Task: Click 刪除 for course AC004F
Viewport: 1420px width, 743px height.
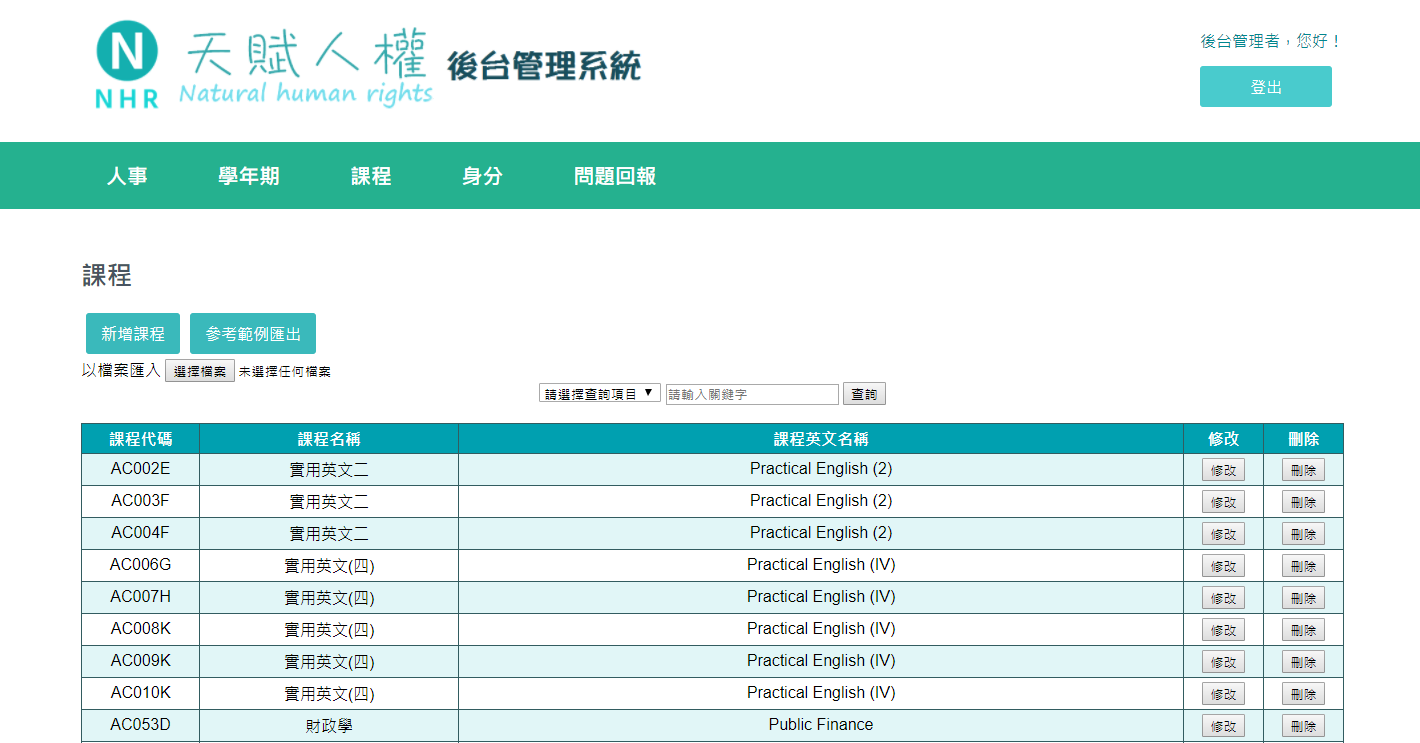Action: [x=1303, y=534]
